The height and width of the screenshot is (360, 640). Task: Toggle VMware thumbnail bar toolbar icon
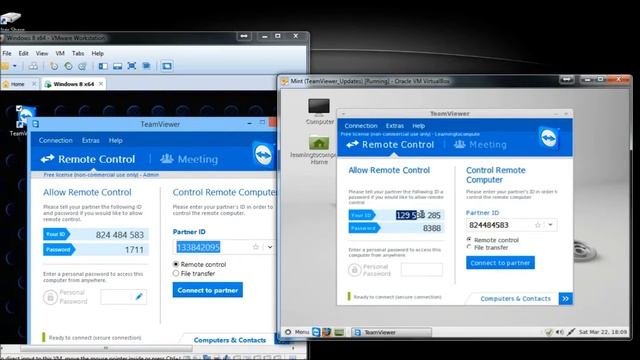click(118, 66)
